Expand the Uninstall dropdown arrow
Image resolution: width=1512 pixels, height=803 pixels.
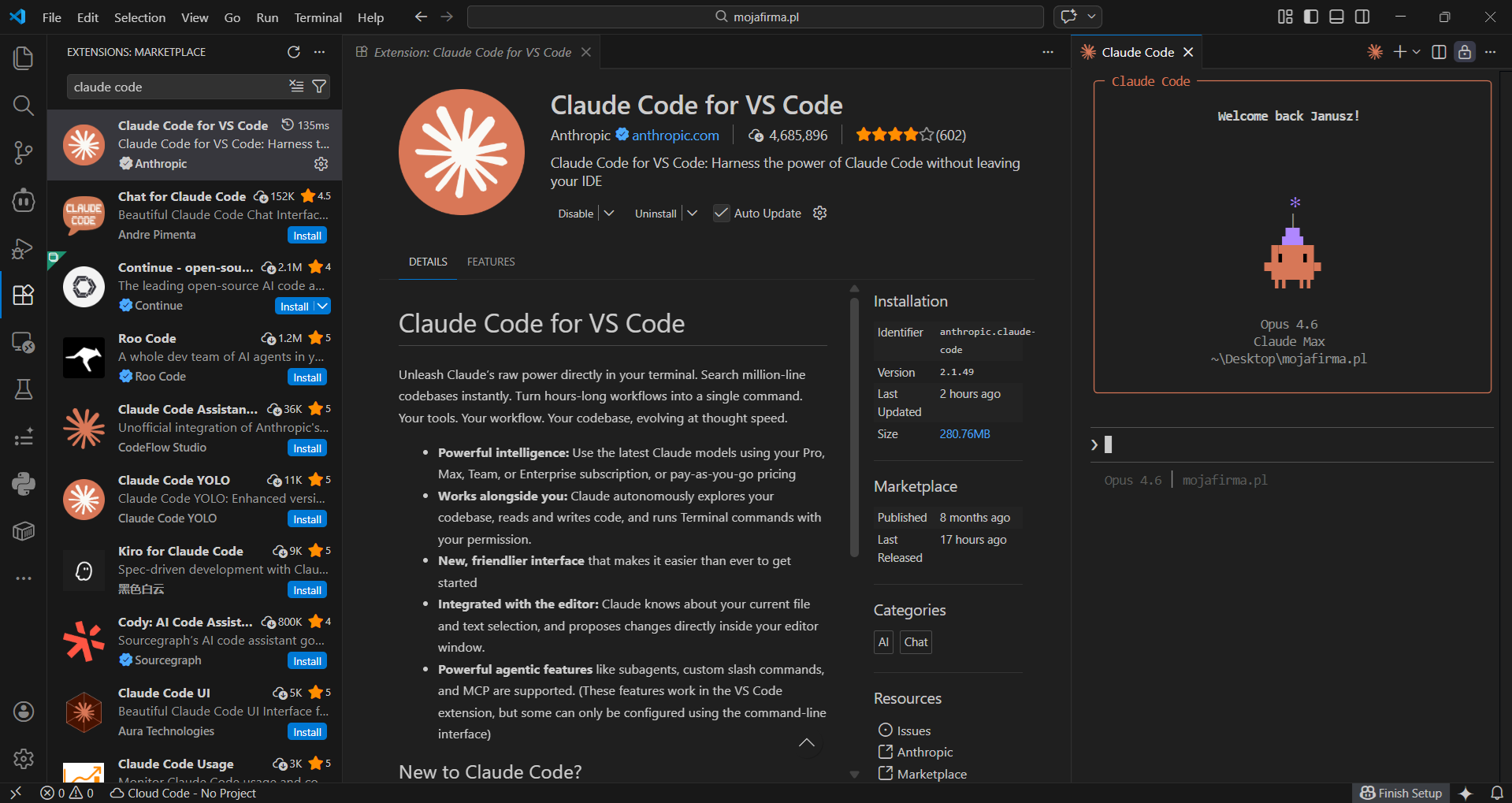(x=692, y=213)
